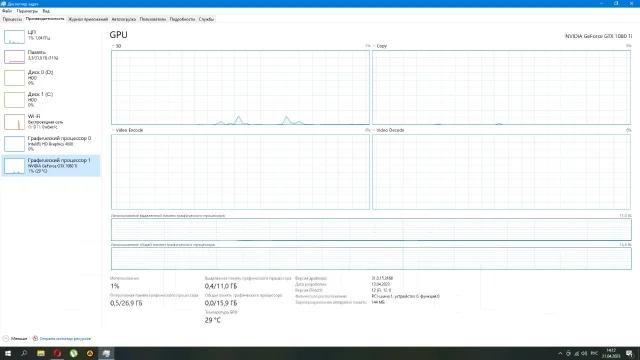Click Task Manager taskbar icon
The image size is (640, 360).
106,353
